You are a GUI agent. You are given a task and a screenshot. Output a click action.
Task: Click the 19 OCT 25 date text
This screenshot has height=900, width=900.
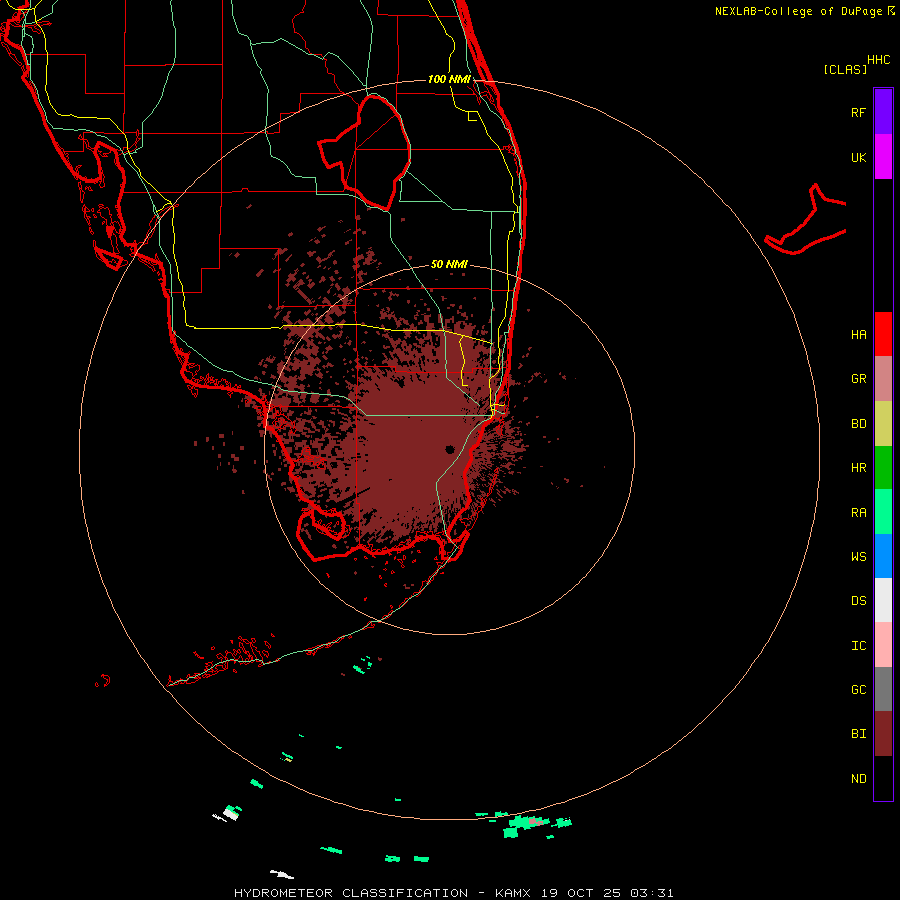[581, 893]
